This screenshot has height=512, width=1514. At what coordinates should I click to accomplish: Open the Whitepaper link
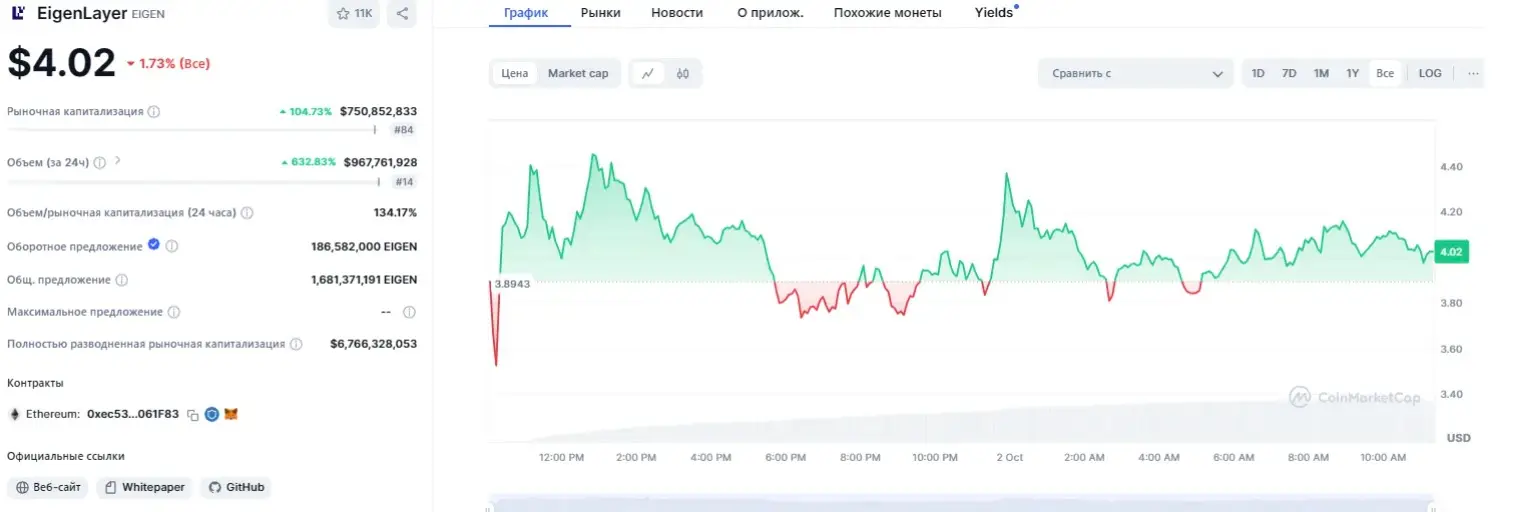click(x=144, y=487)
